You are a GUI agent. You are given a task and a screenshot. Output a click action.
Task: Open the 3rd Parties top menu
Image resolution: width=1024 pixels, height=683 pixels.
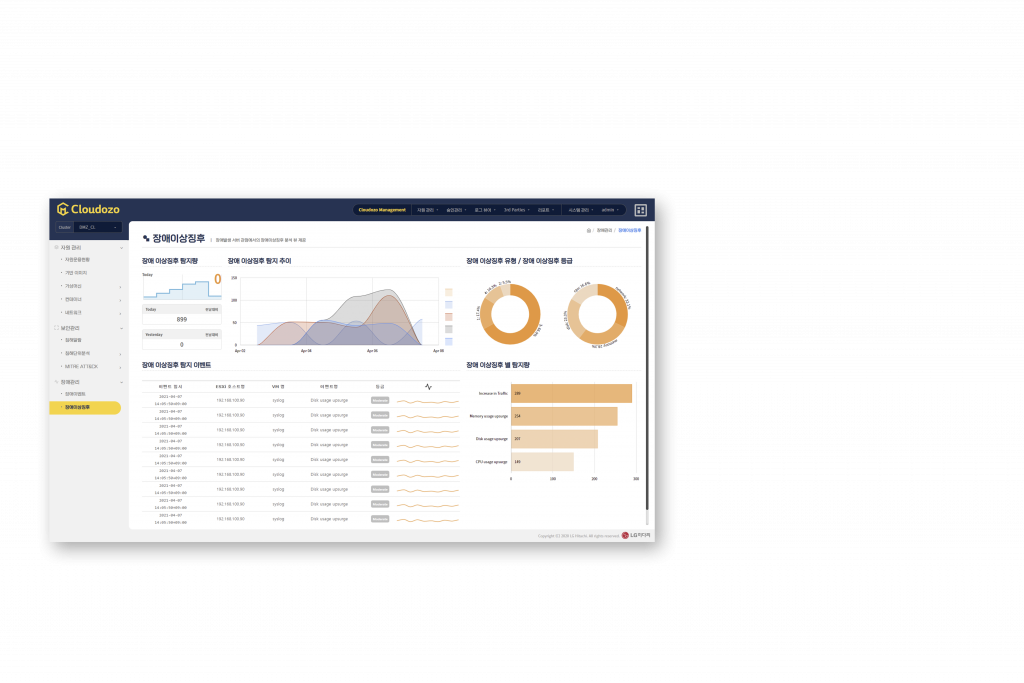coord(517,210)
